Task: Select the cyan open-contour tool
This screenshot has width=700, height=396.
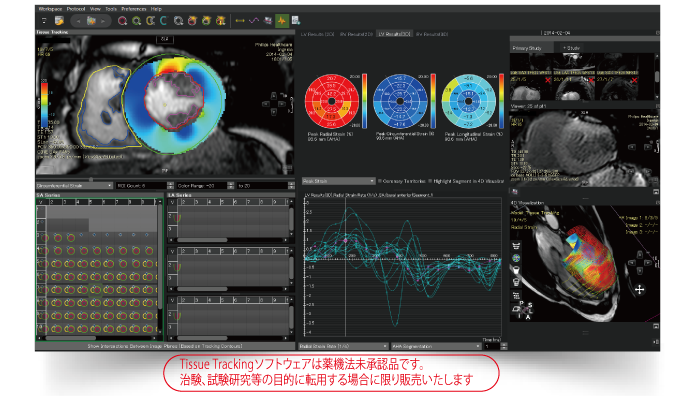Action: click(163, 21)
